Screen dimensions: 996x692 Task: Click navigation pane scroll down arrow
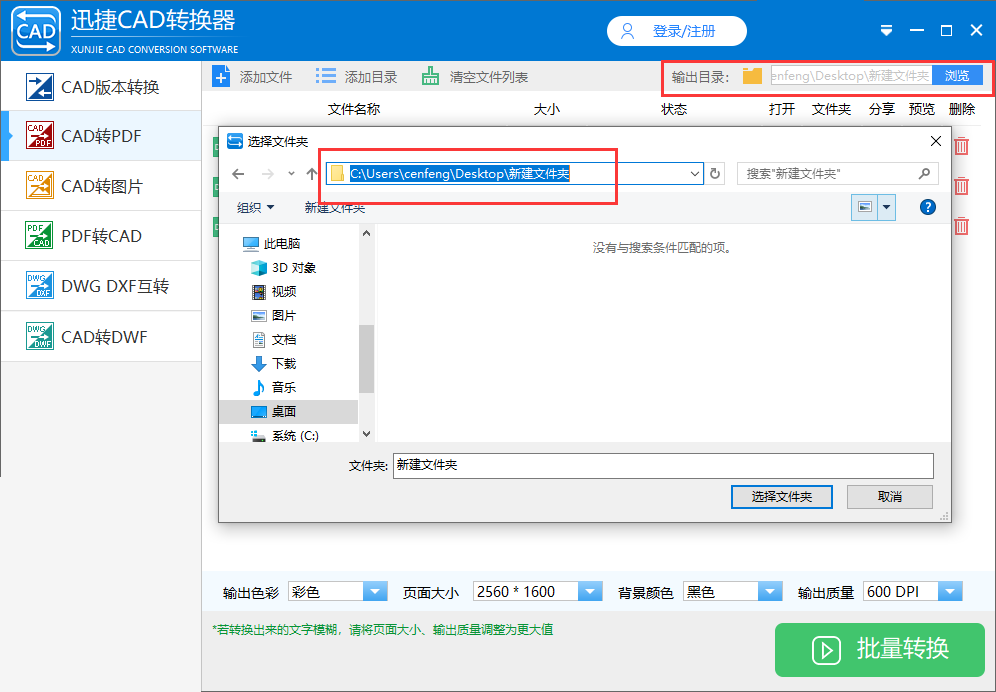coord(367,434)
